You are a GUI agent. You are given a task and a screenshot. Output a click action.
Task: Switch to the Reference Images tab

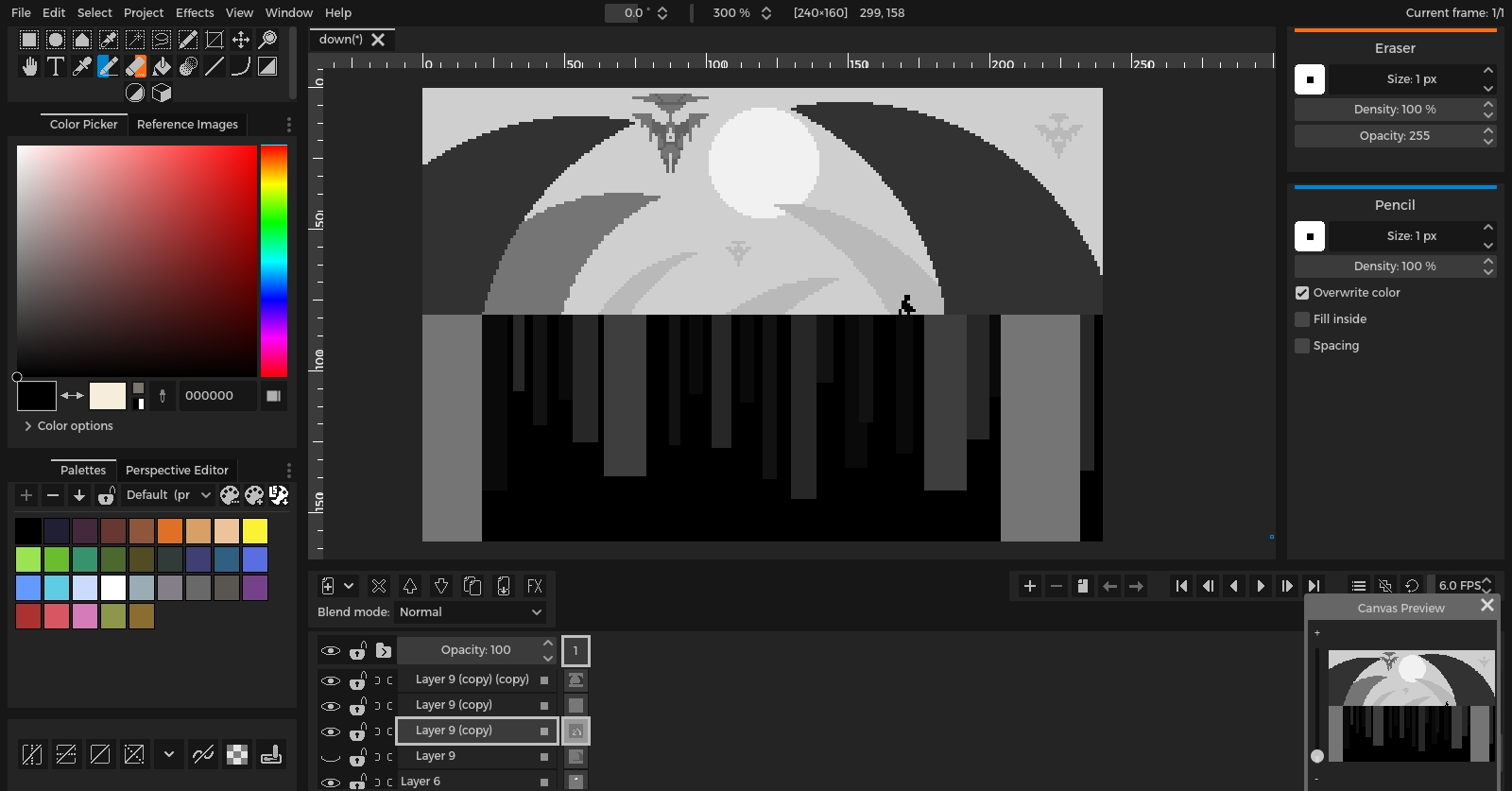[x=187, y=125]
